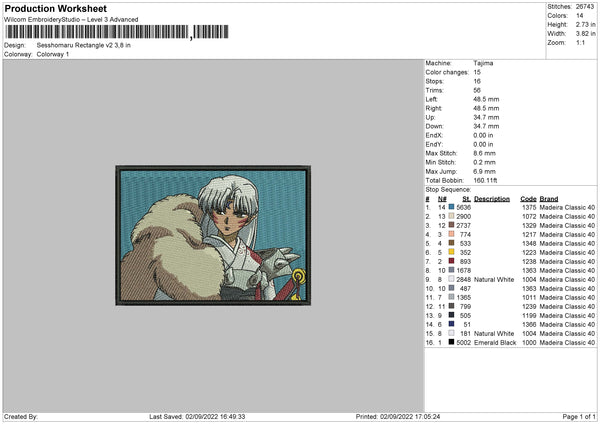Click the 'St.' column header
The height and width of the screenshot is (424, 600).
tap(466, 199)
